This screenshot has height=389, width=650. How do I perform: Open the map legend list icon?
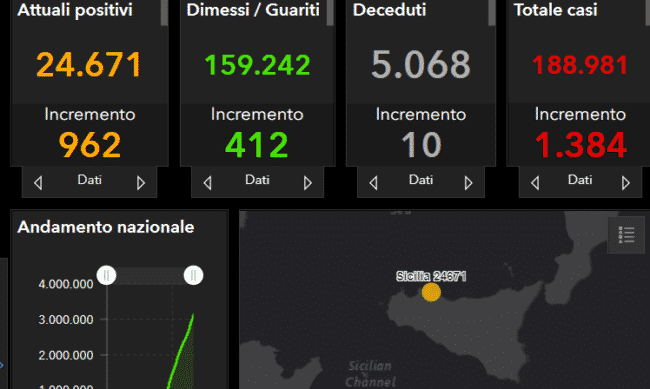click(626, 235)
